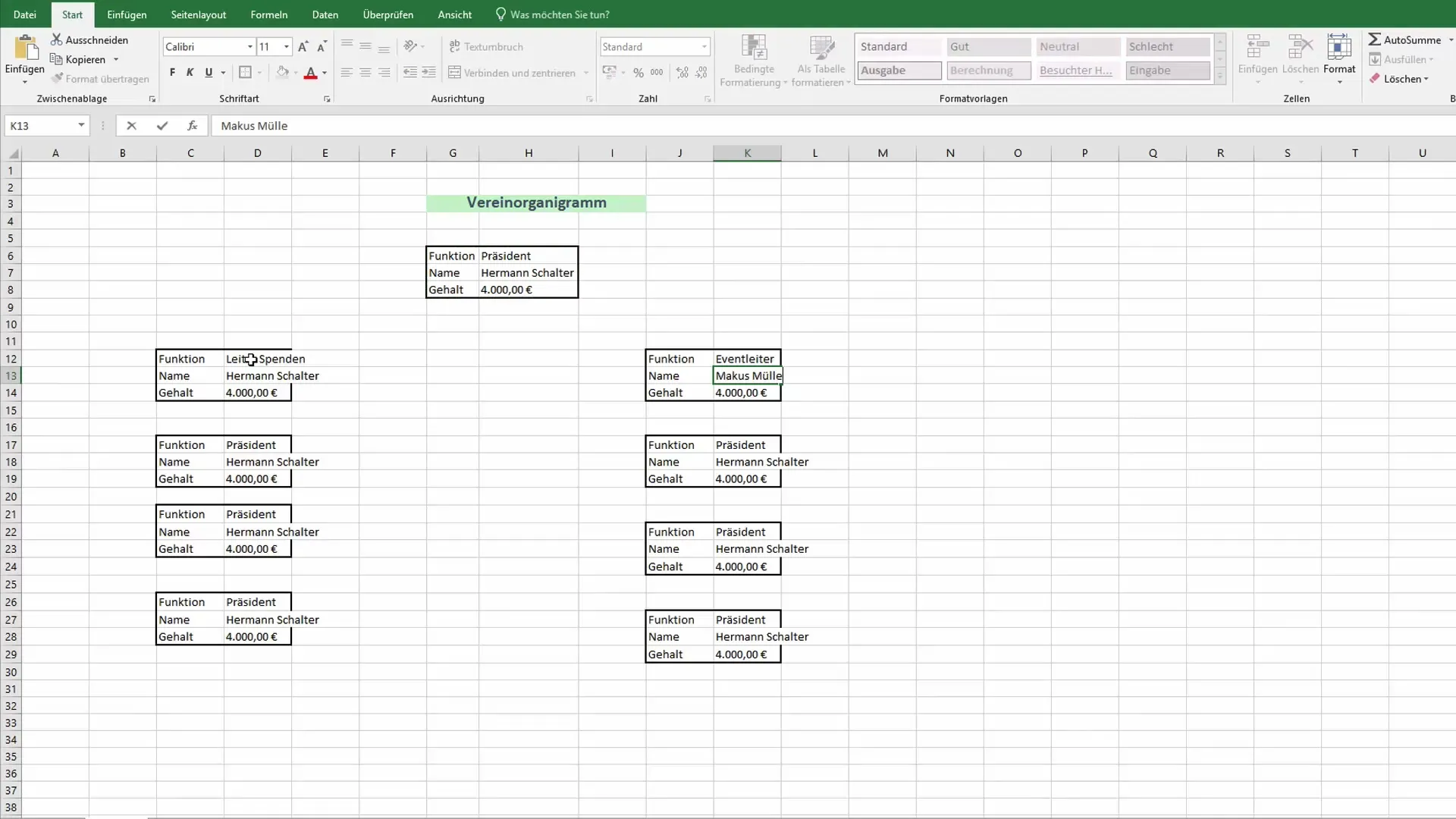Image resolution: width=1456 pixels, height=819 pixels.
Task: Click the cell borders icon
Action: [245, 73]
